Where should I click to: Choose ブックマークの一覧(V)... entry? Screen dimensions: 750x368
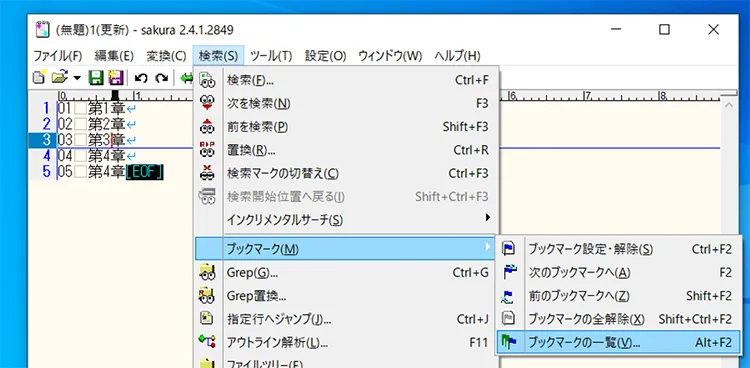(x=619, y=342)
